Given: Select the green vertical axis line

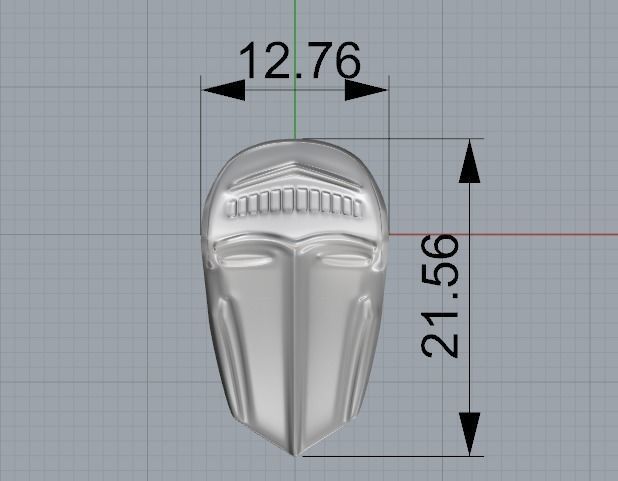Looking at the screenshot, I should (x=295, y=69).
